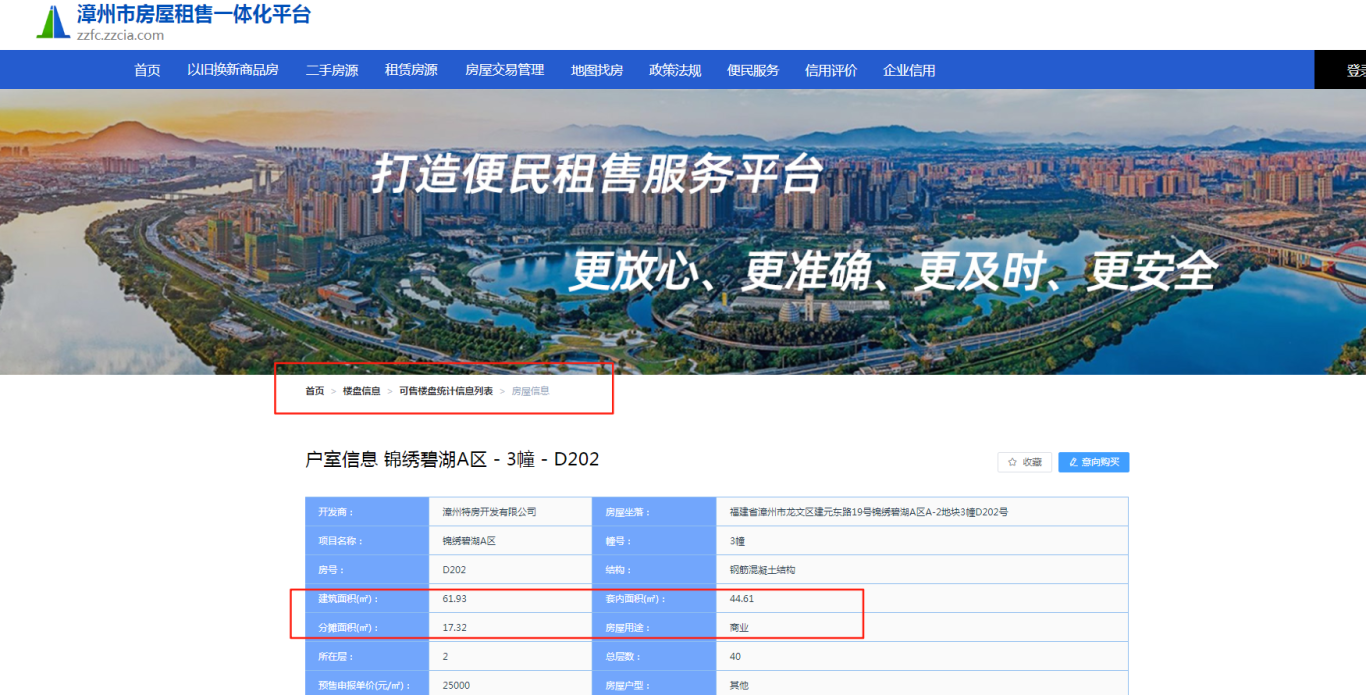Click the star icon on 收藏 button
The height and width of the screenshot is (695, 1366).
pos(1012,462)
